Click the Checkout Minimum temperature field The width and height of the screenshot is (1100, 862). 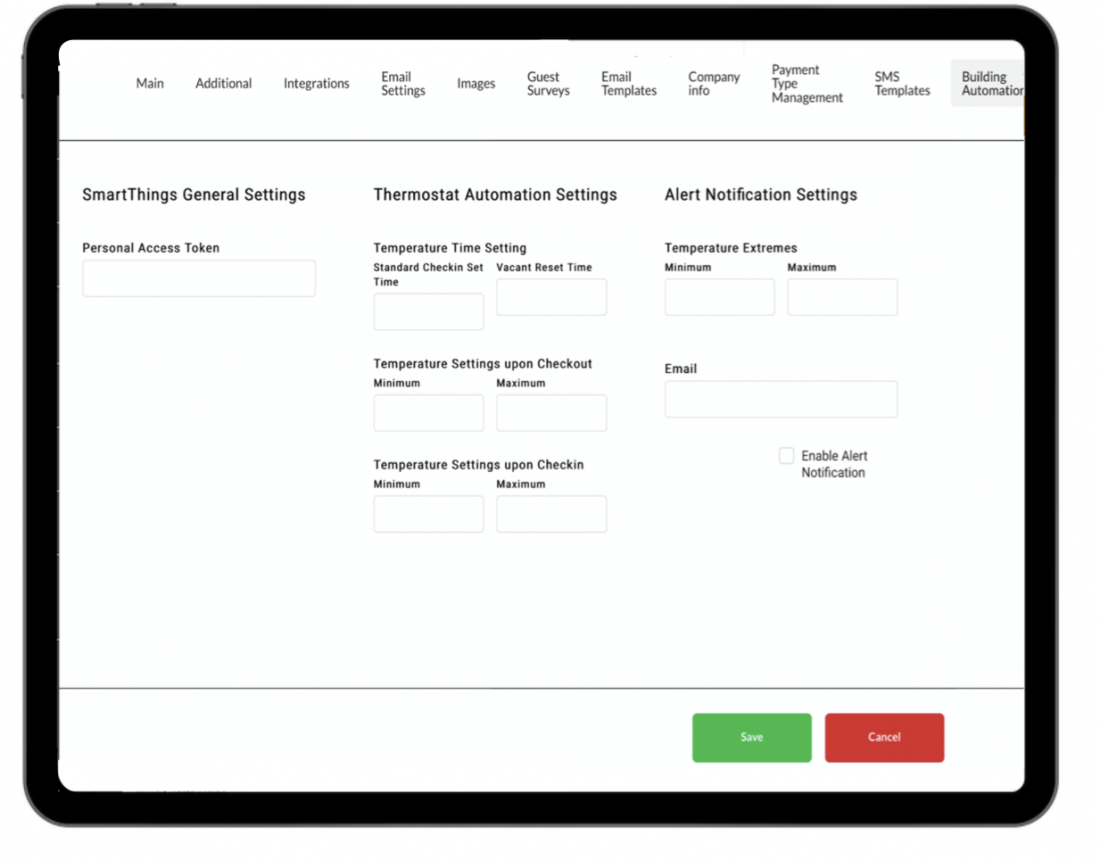[x=428, y=413]
